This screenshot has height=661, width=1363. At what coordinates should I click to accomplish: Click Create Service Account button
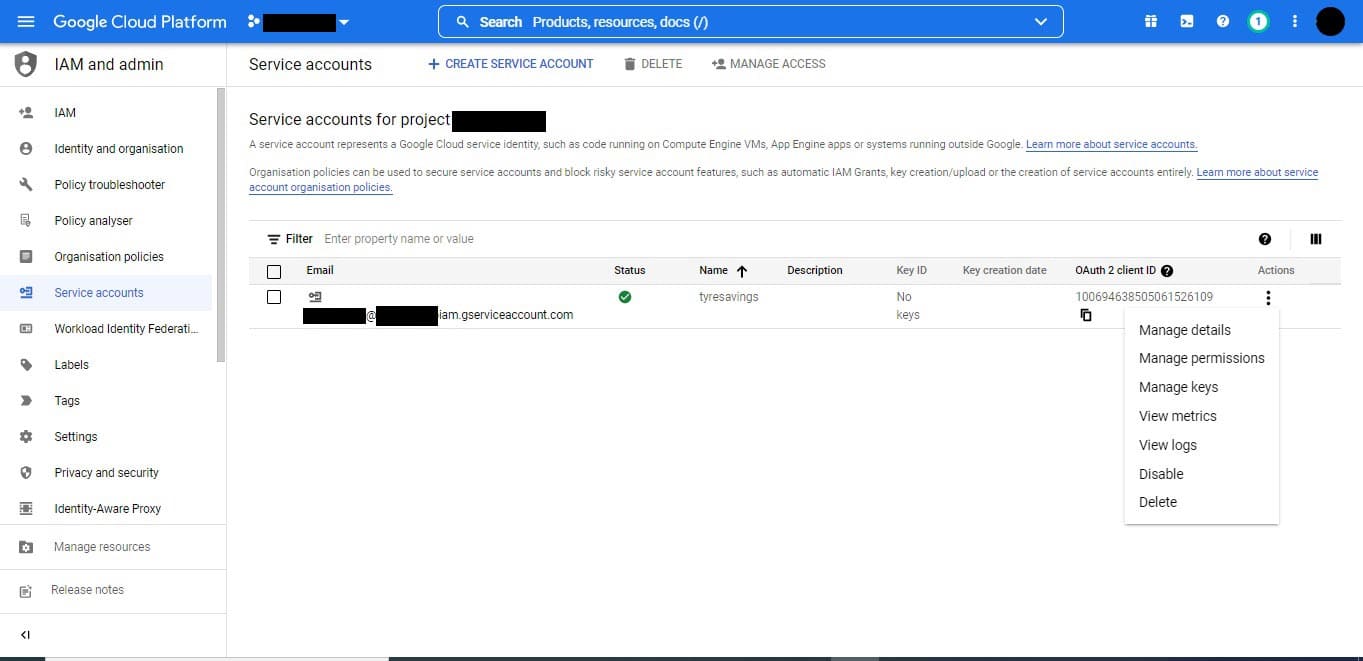point(510,64)
